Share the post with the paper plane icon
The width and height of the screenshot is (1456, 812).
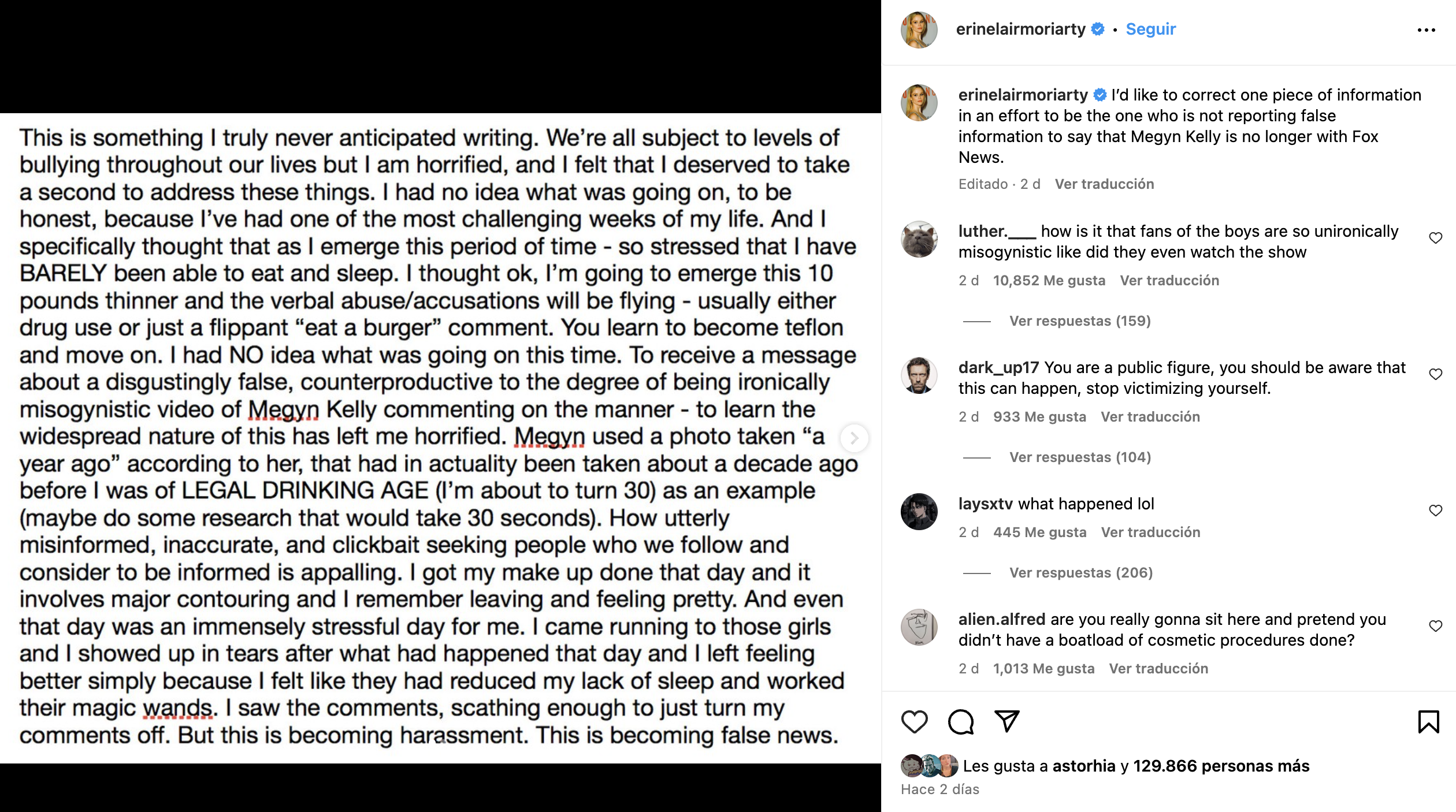coord(1007,721)
